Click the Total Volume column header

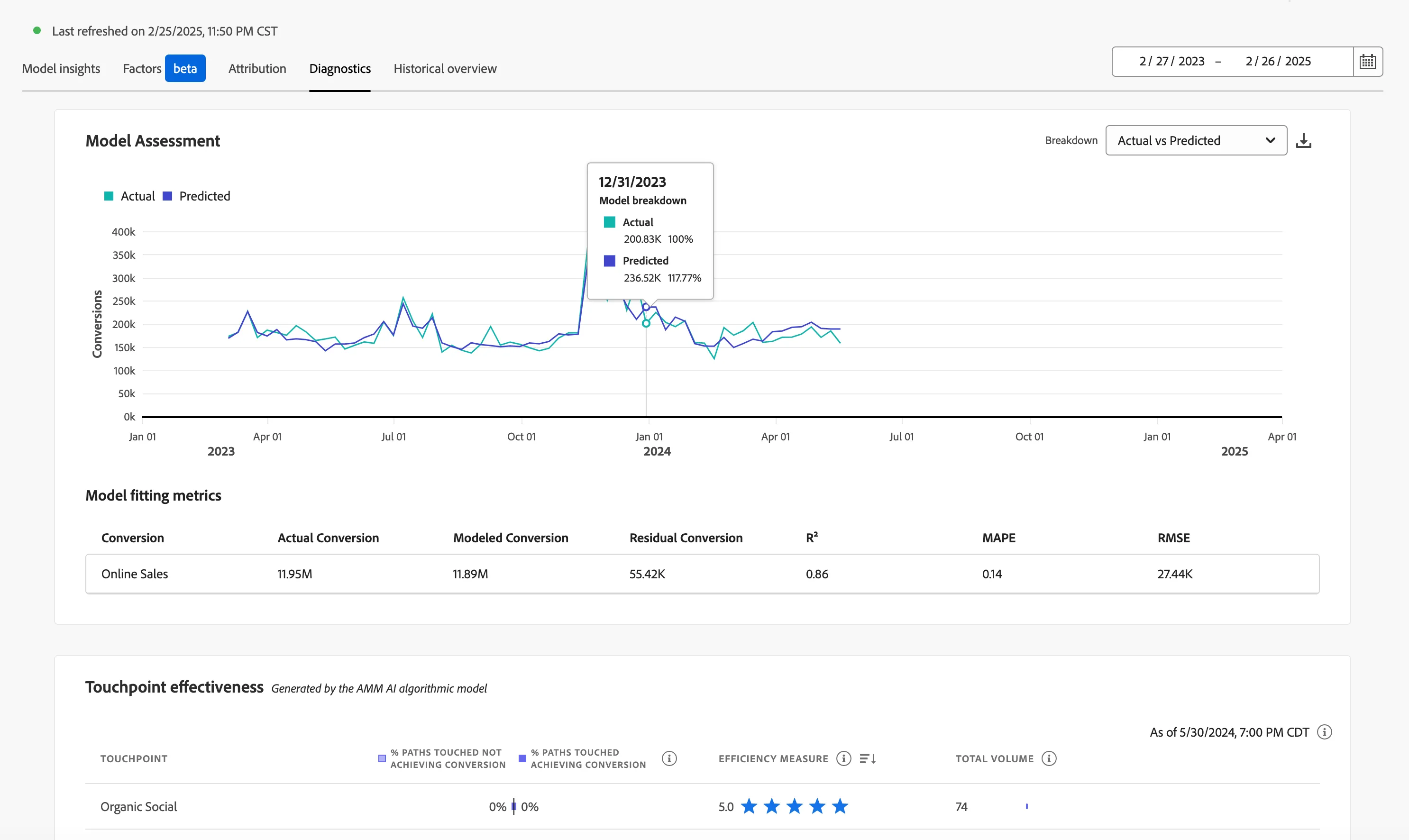[x=995, y=758]
